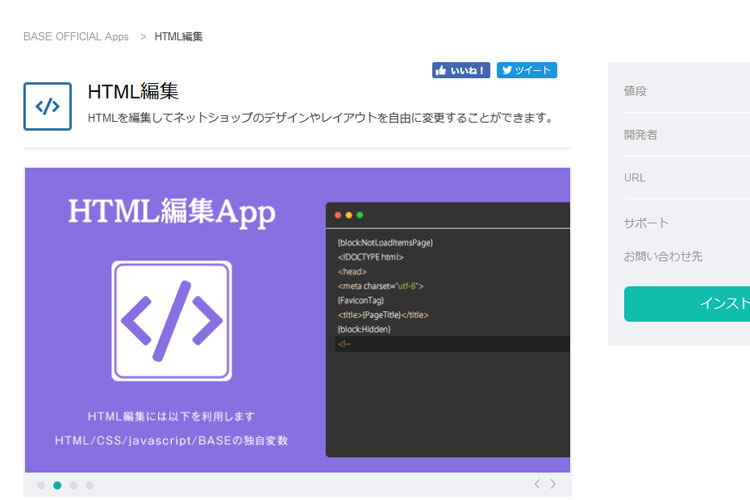Click the HTML編集 breadcrumb item
This screenshot has height=500, width=750.
pos(179,37)
